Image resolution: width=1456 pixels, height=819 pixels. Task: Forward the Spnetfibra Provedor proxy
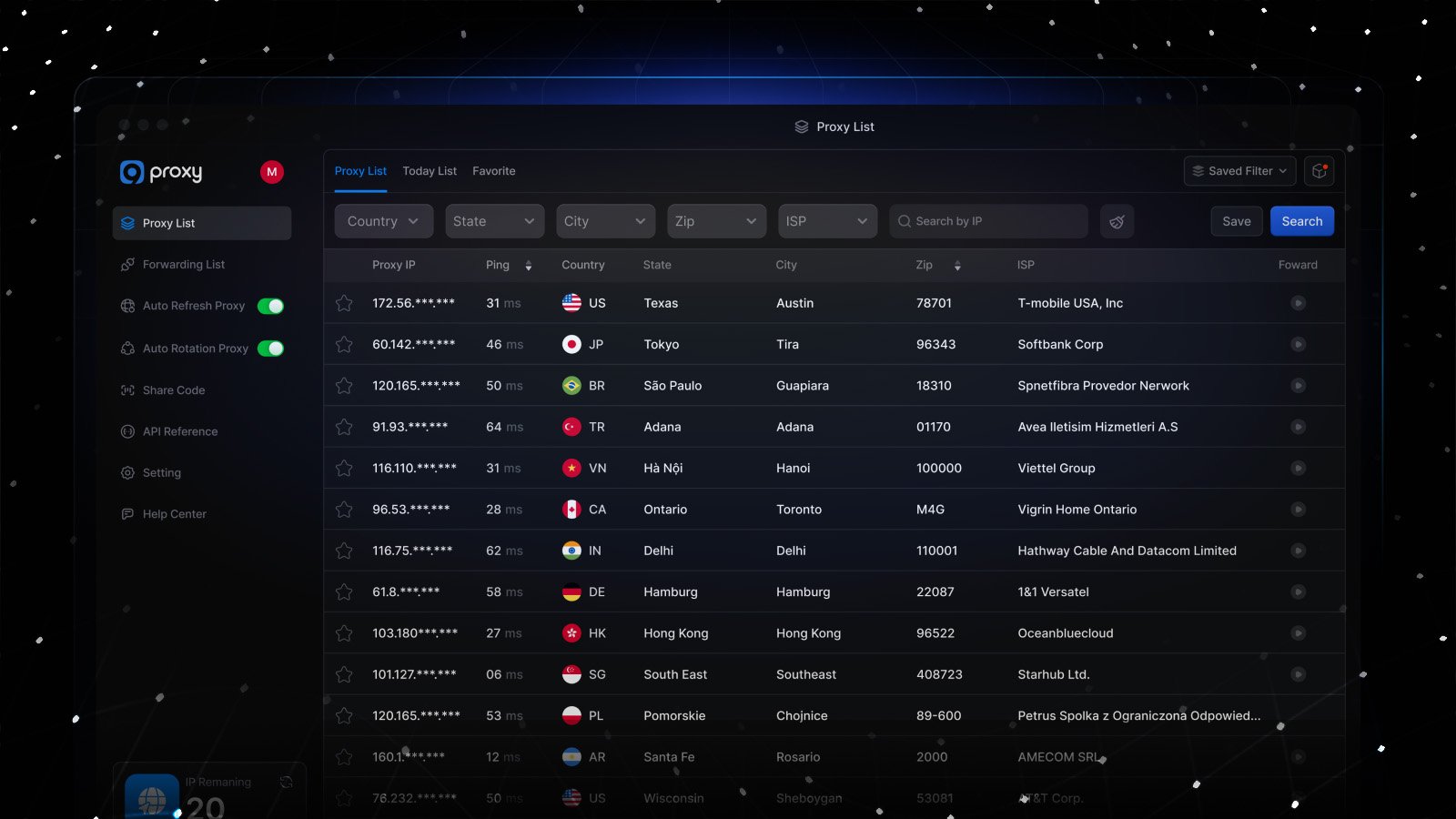[x=1299, y=386]
